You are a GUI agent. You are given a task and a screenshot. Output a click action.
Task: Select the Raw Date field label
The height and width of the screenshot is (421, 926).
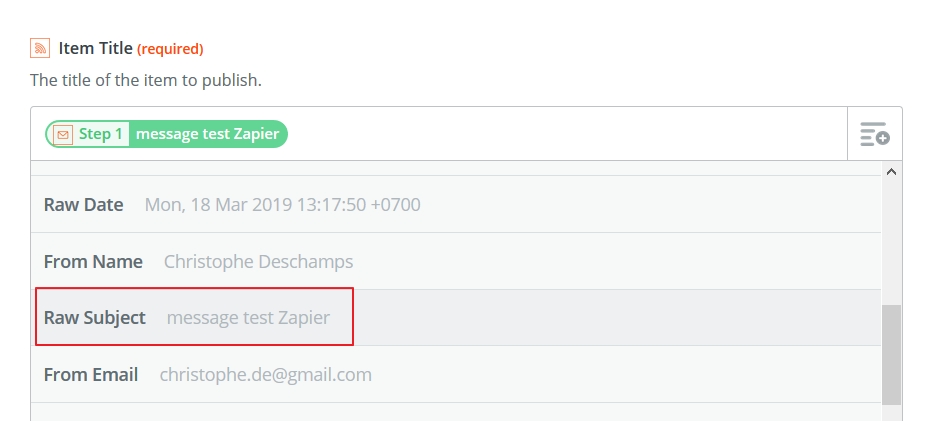point(83,204)
